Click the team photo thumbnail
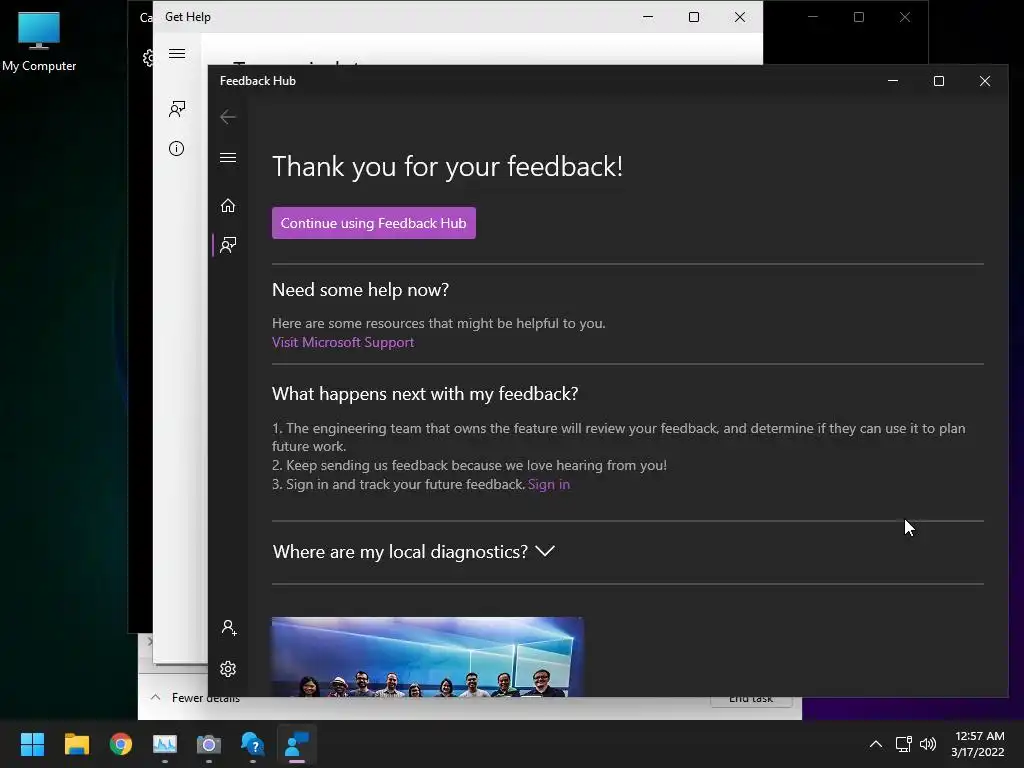1024x768 pixels. [x=427, y=656]
